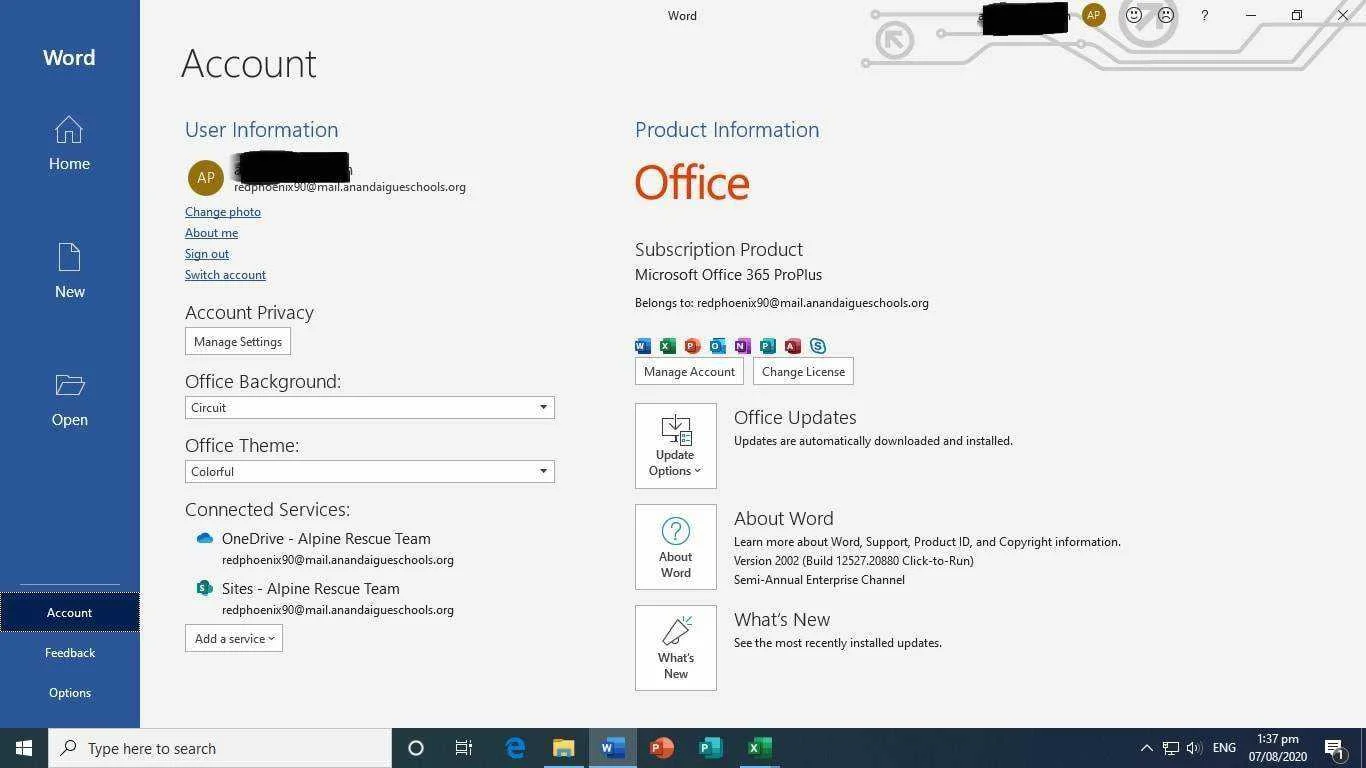The width and height of the screenshot is (1366, 768).
Task: Launch Cortana from the taskbar circle icon
Action: pyautogui.click(x=416, y=748)
